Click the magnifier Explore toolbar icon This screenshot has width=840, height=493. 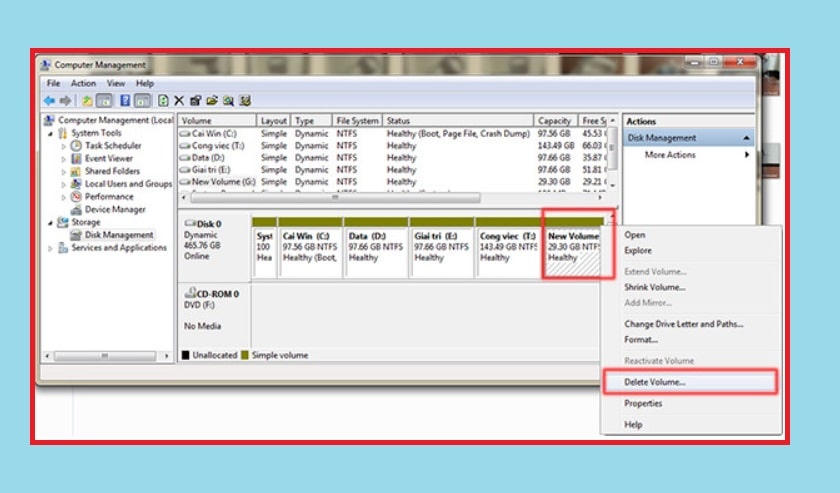tap(229, 100)
